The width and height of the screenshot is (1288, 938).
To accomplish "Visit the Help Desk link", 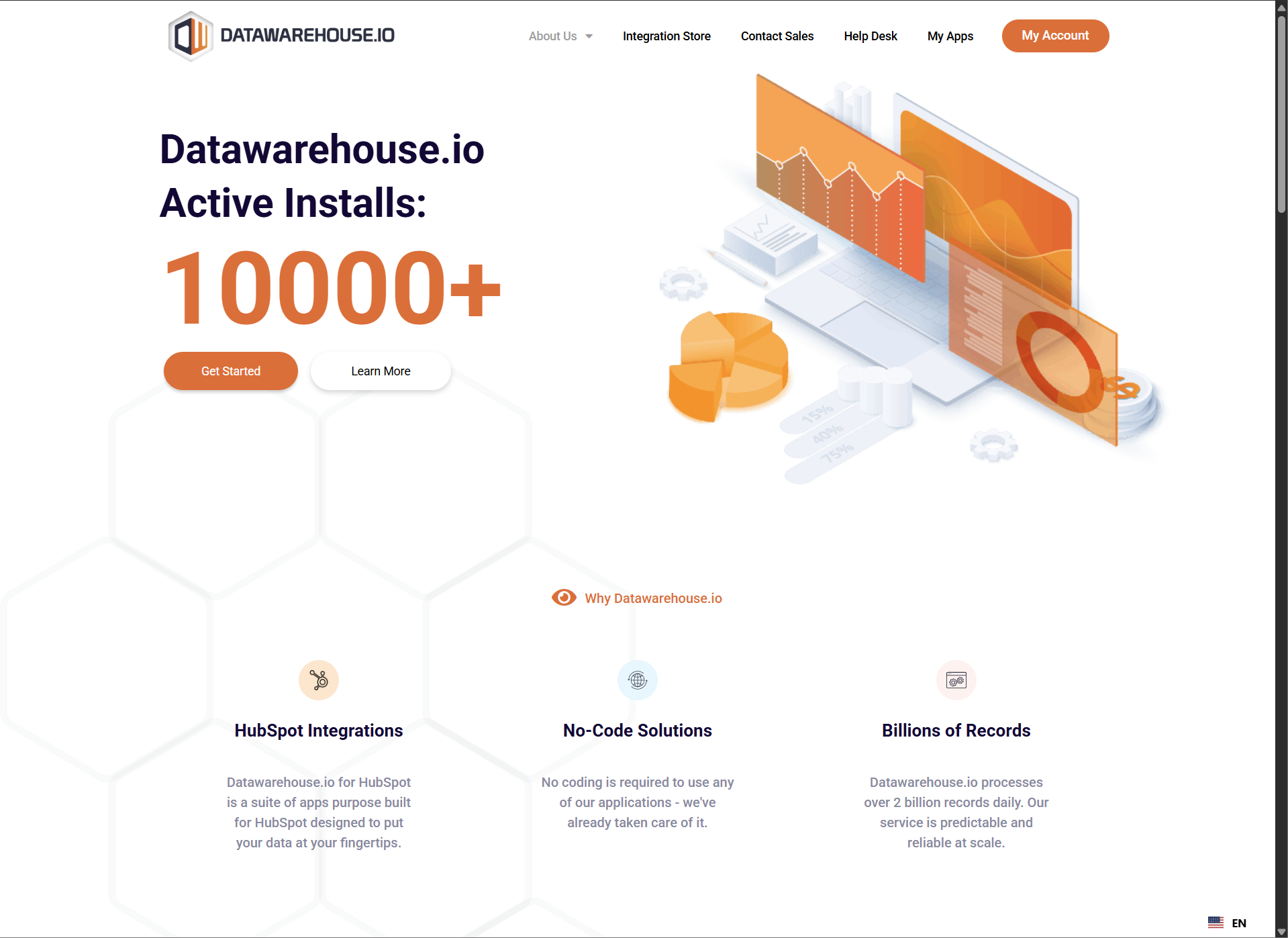I will click(871, 36).
